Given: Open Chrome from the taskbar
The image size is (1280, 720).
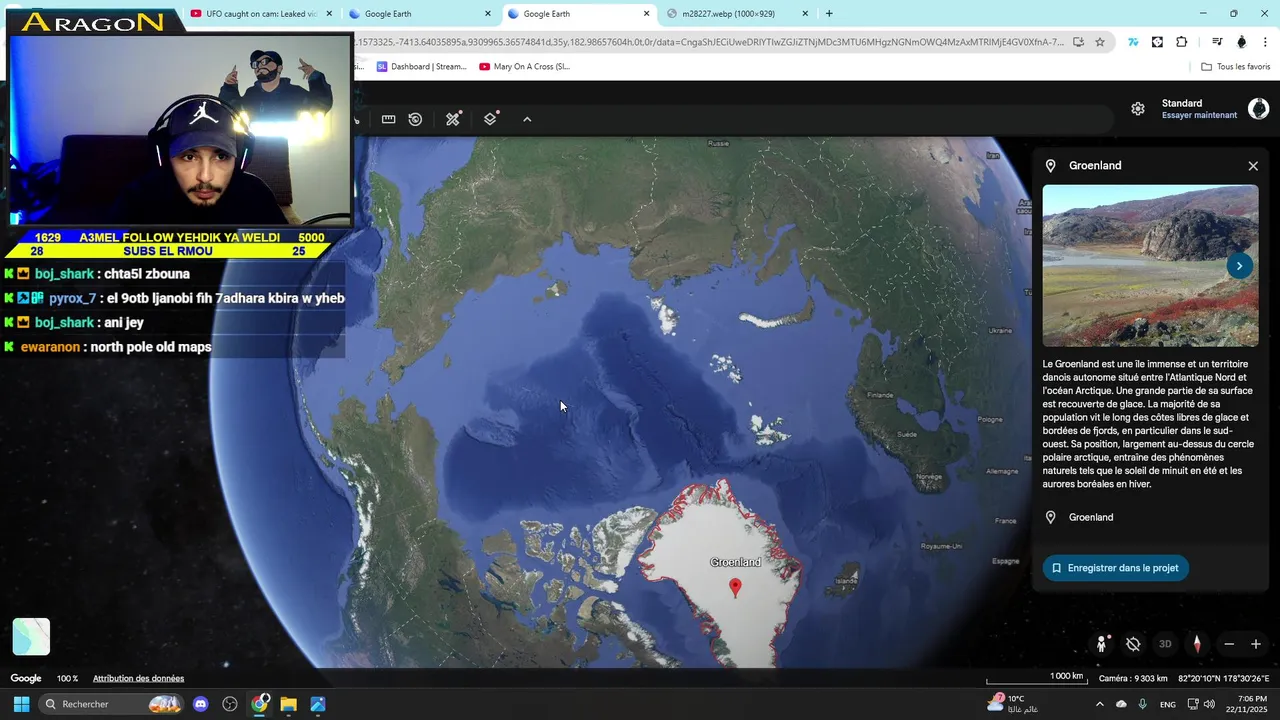Looking at the screenshot, I should pyautogui.click(x=260, y=704).
